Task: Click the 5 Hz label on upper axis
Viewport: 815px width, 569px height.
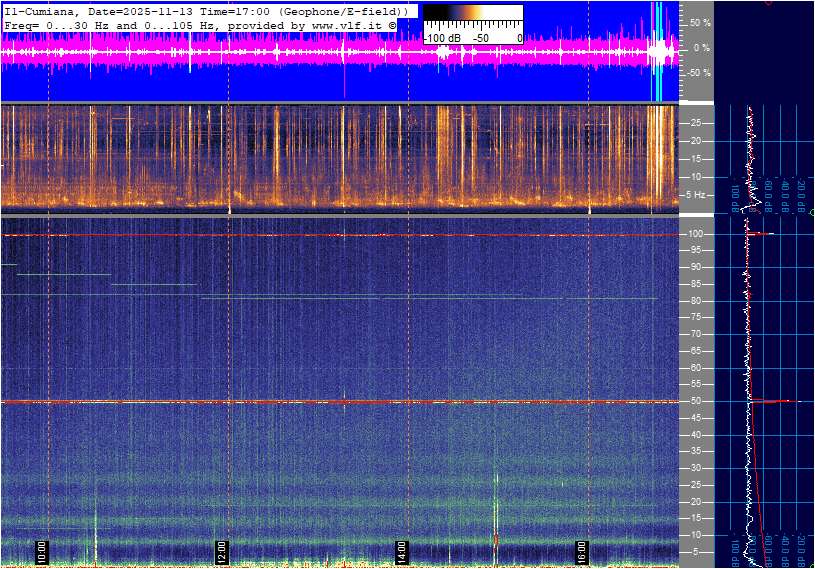Action: tap(696, 194)
